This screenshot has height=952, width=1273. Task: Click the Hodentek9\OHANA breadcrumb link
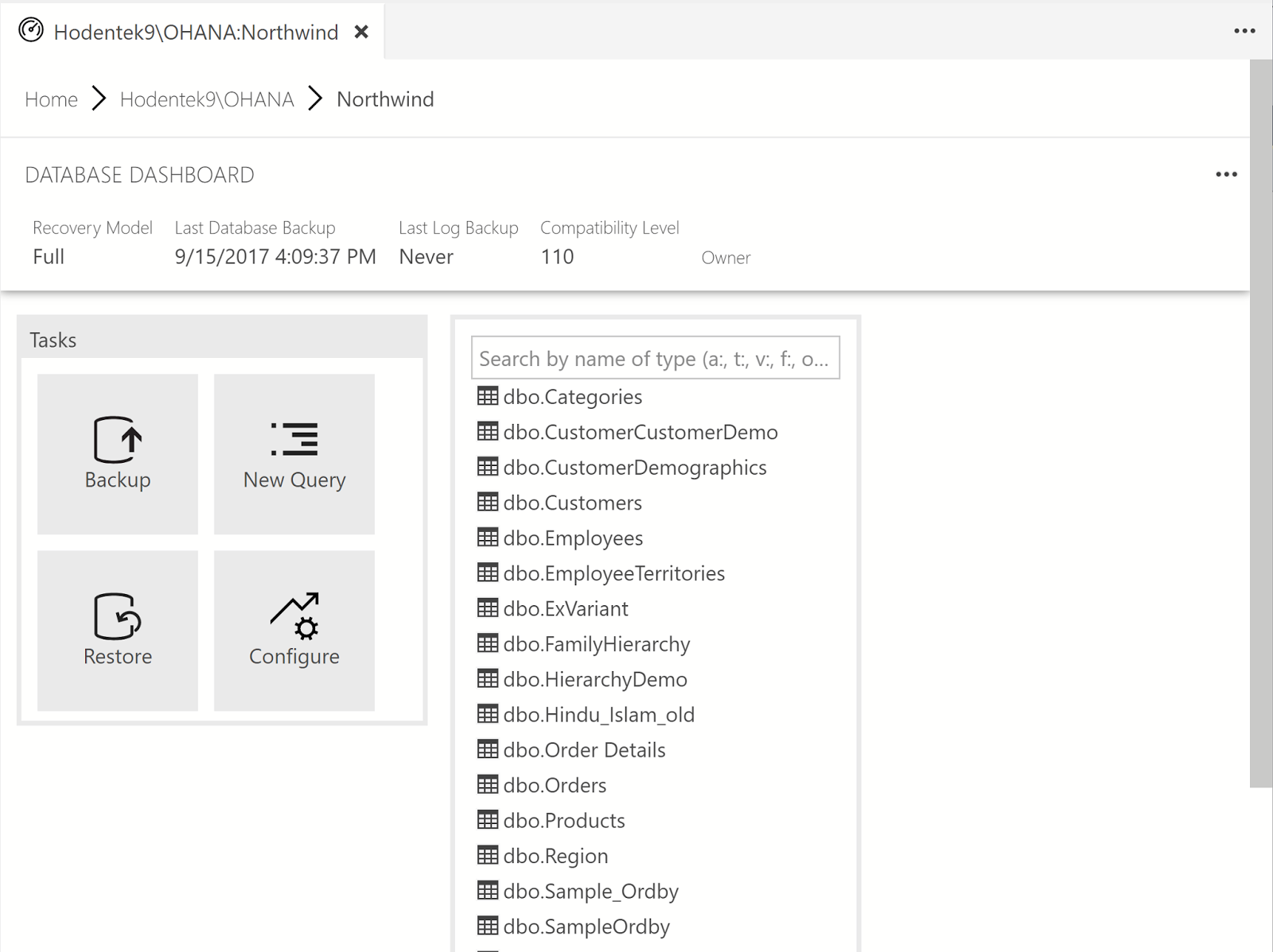[x=206, y=99]
